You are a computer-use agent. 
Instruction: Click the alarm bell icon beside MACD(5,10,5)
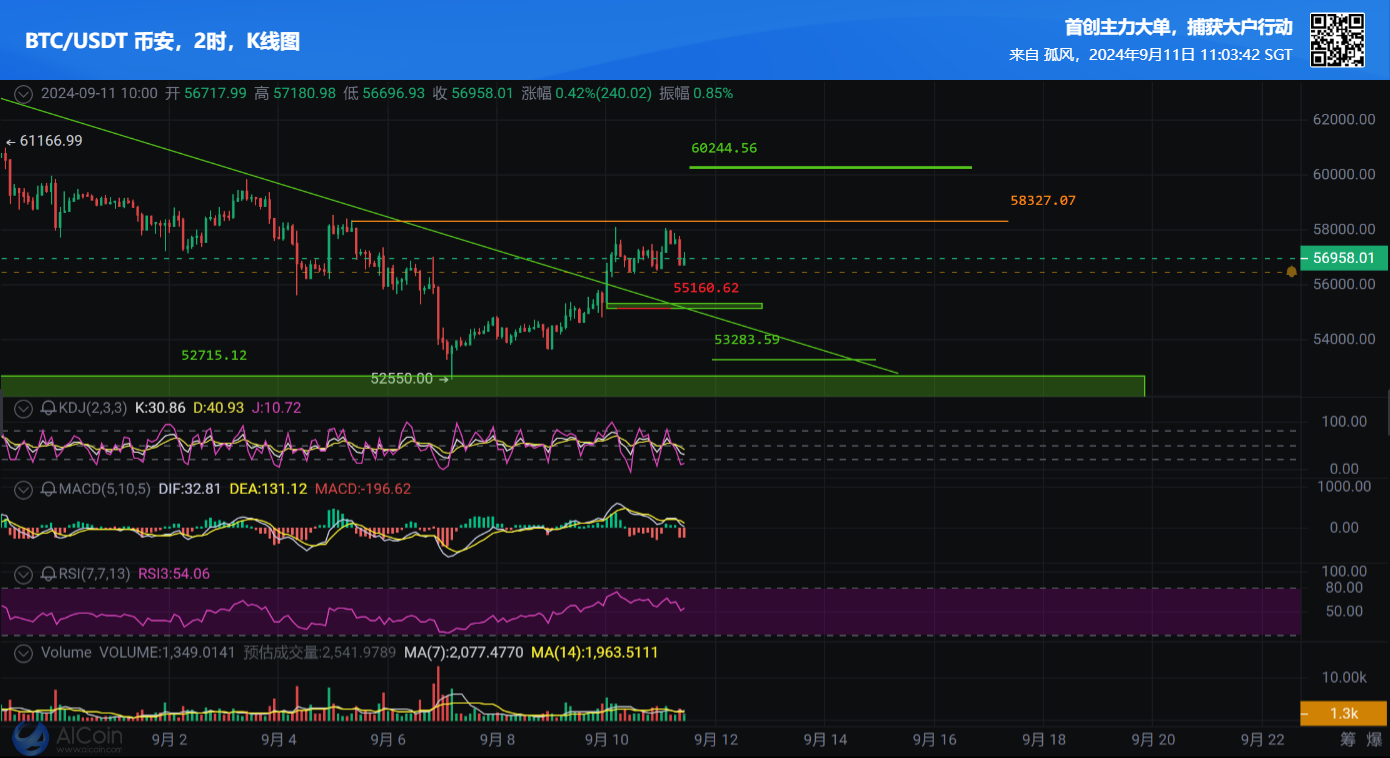tap(46, 490)
